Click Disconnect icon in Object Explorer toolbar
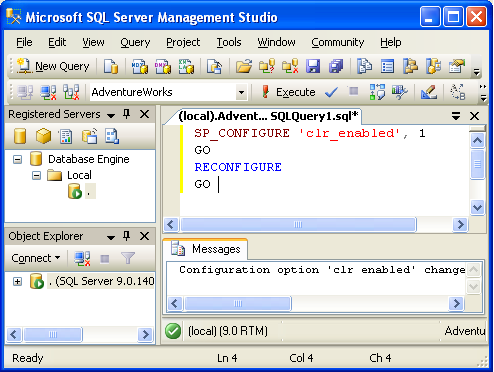The height and width of the screenshot is (372, 494). pos(82,259)
